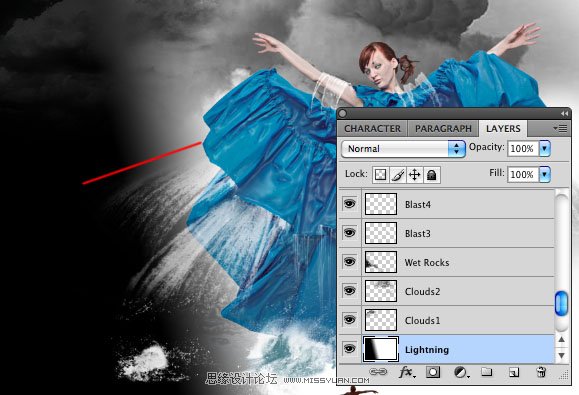This screenshot has width=579, height=395.
Task: Click the layers scroll up arrow
Action: (561, 340)
